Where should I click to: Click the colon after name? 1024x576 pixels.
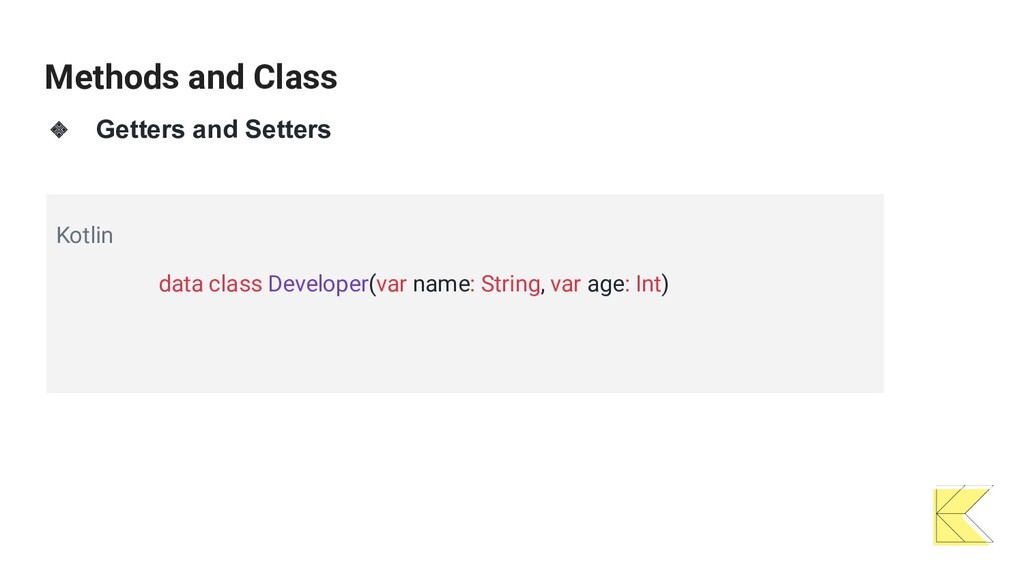[472, 286]
